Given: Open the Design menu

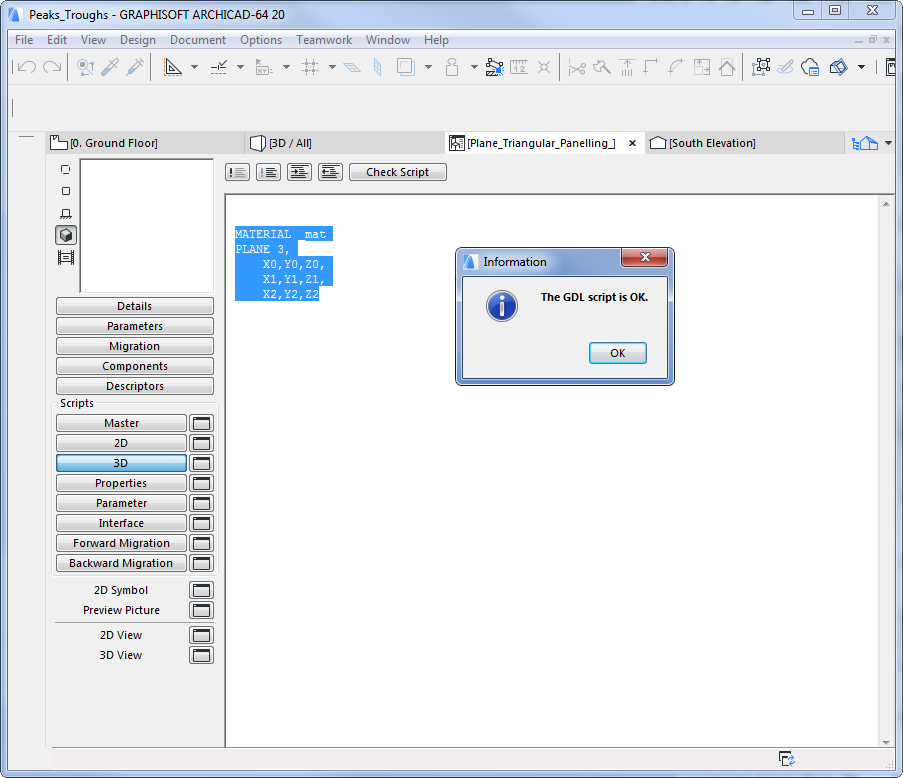Looking at the screenshot, I should coord(138,40).
